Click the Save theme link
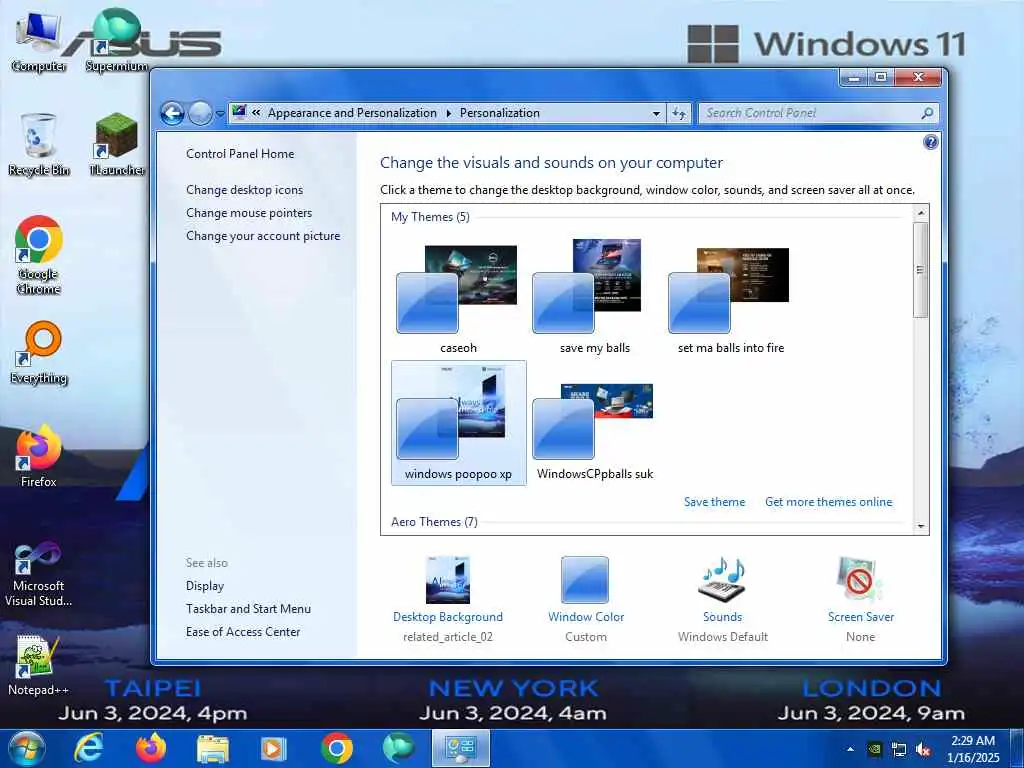 point(714,502)
